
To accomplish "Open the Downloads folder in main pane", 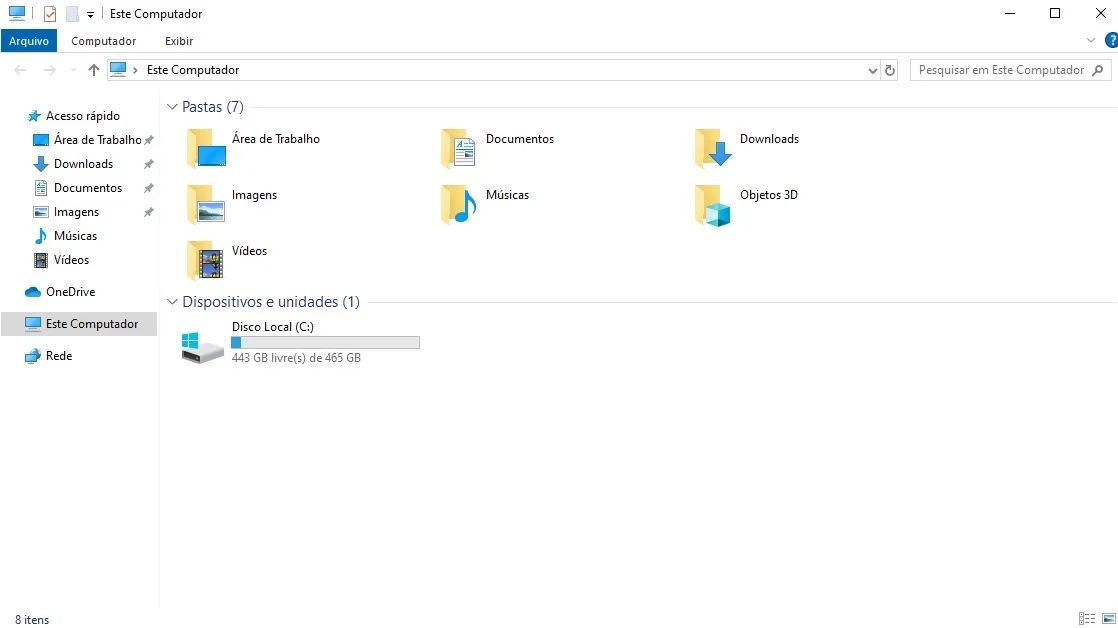I will [713, 148].
